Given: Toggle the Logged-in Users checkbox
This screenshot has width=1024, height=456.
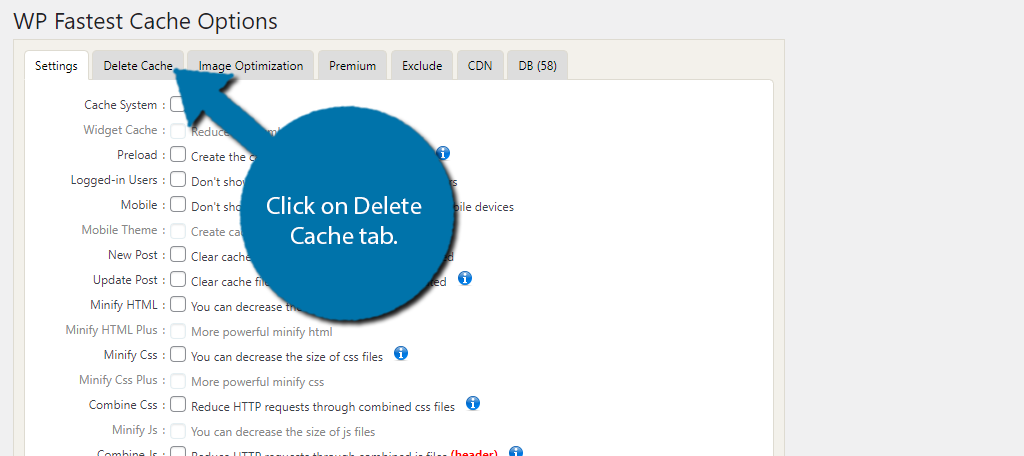Looking at the screenshot, I should tap(178, 180).
